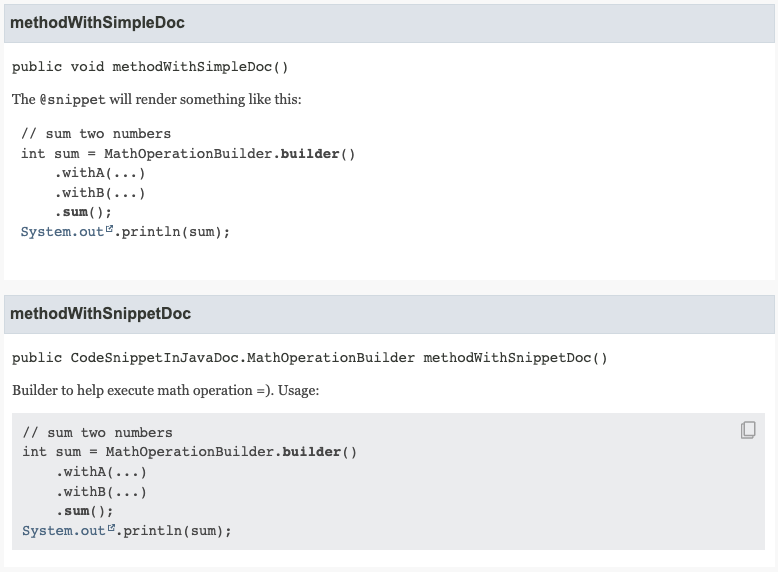778x572 pixels.
Task: Click the @snippet inline code word
Action: [x=72, y=100]
